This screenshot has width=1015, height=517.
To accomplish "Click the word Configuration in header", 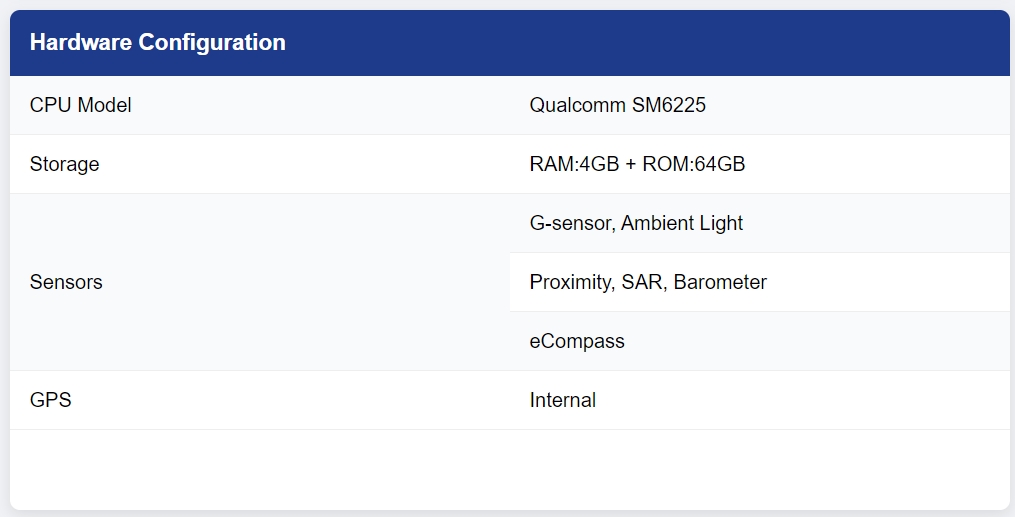I will tap(212, 43).
